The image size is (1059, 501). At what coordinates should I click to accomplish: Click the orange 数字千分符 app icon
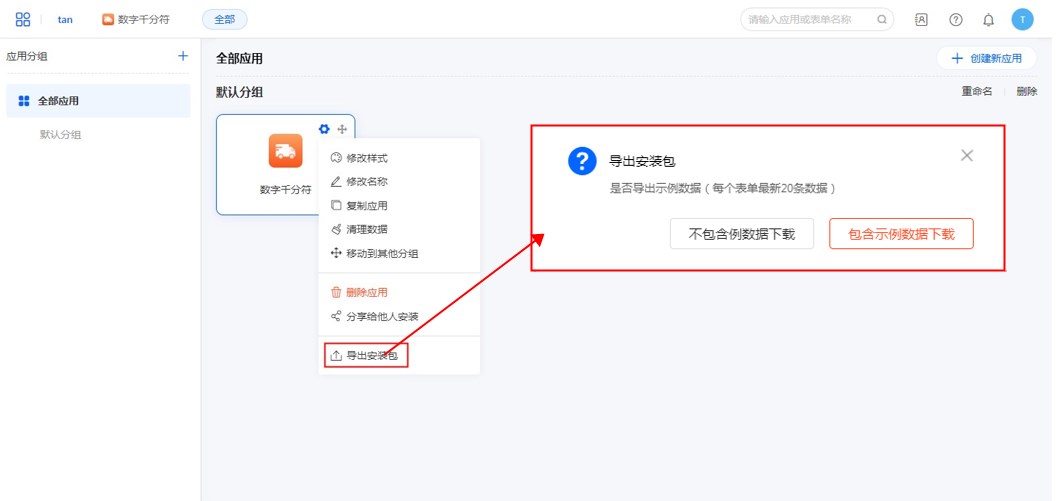pos(285,151)
